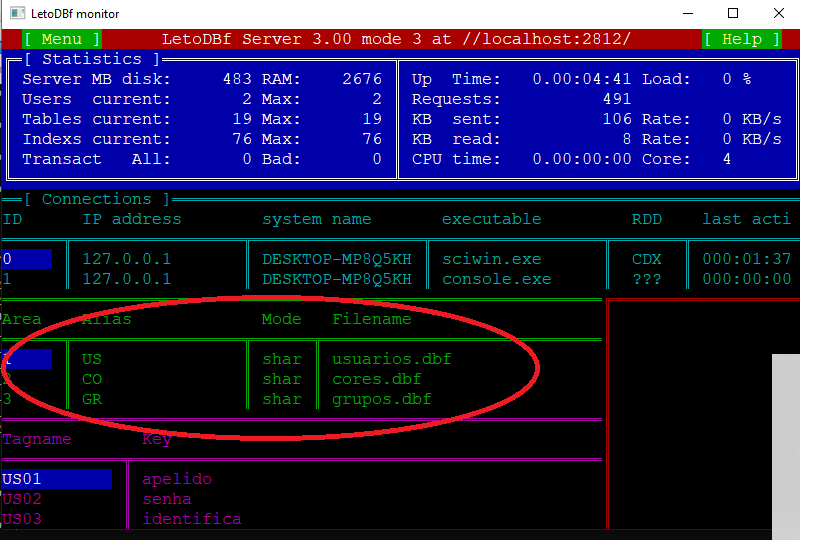Screen dimensions: 819x540
Task: Click IP address of console.exe connection
Action: coord(126,279)
